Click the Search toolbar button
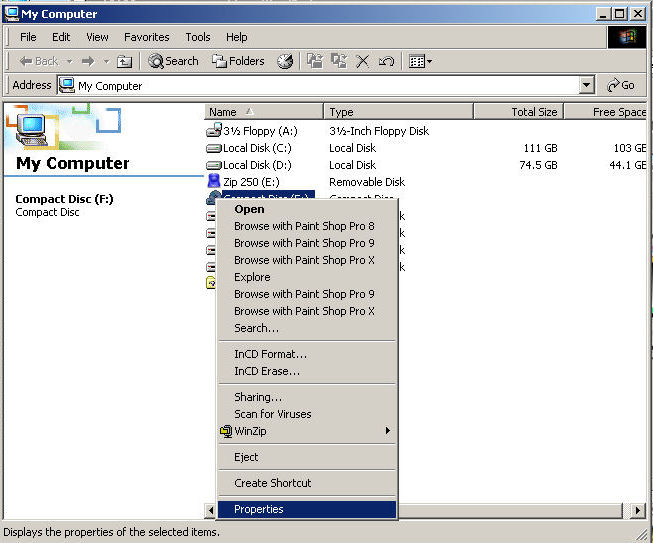653x543 pixels. [173, 61]
